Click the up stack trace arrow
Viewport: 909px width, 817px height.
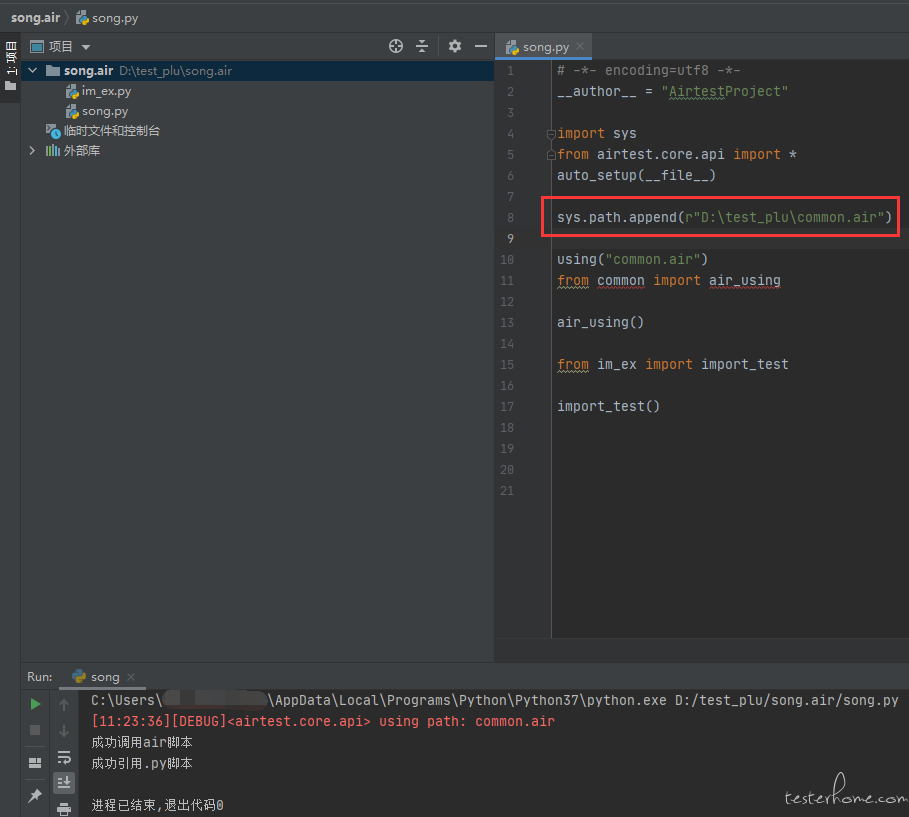[64, 705]
